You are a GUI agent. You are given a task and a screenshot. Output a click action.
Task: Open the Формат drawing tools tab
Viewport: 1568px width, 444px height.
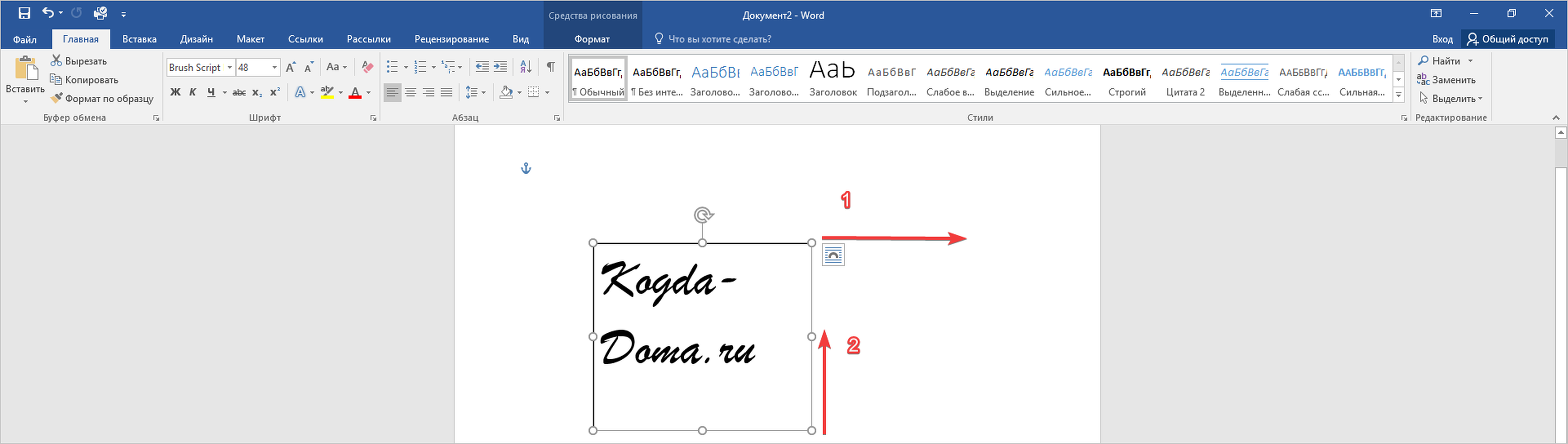[x=592, y=39]
